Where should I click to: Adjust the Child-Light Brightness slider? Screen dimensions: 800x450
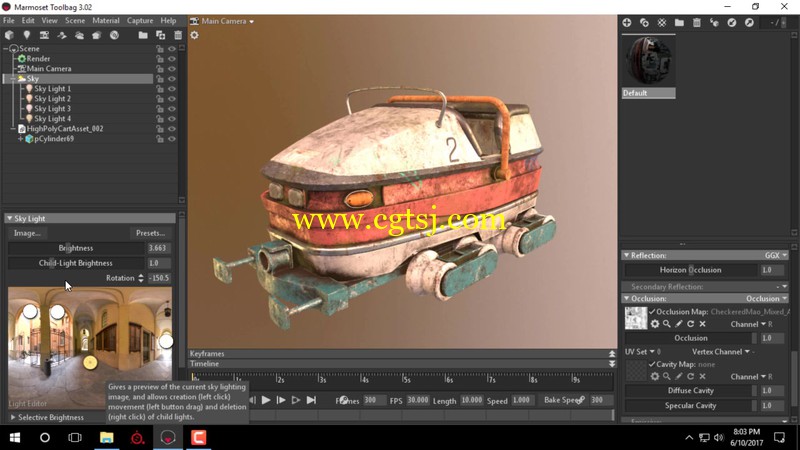coord(76,263)
